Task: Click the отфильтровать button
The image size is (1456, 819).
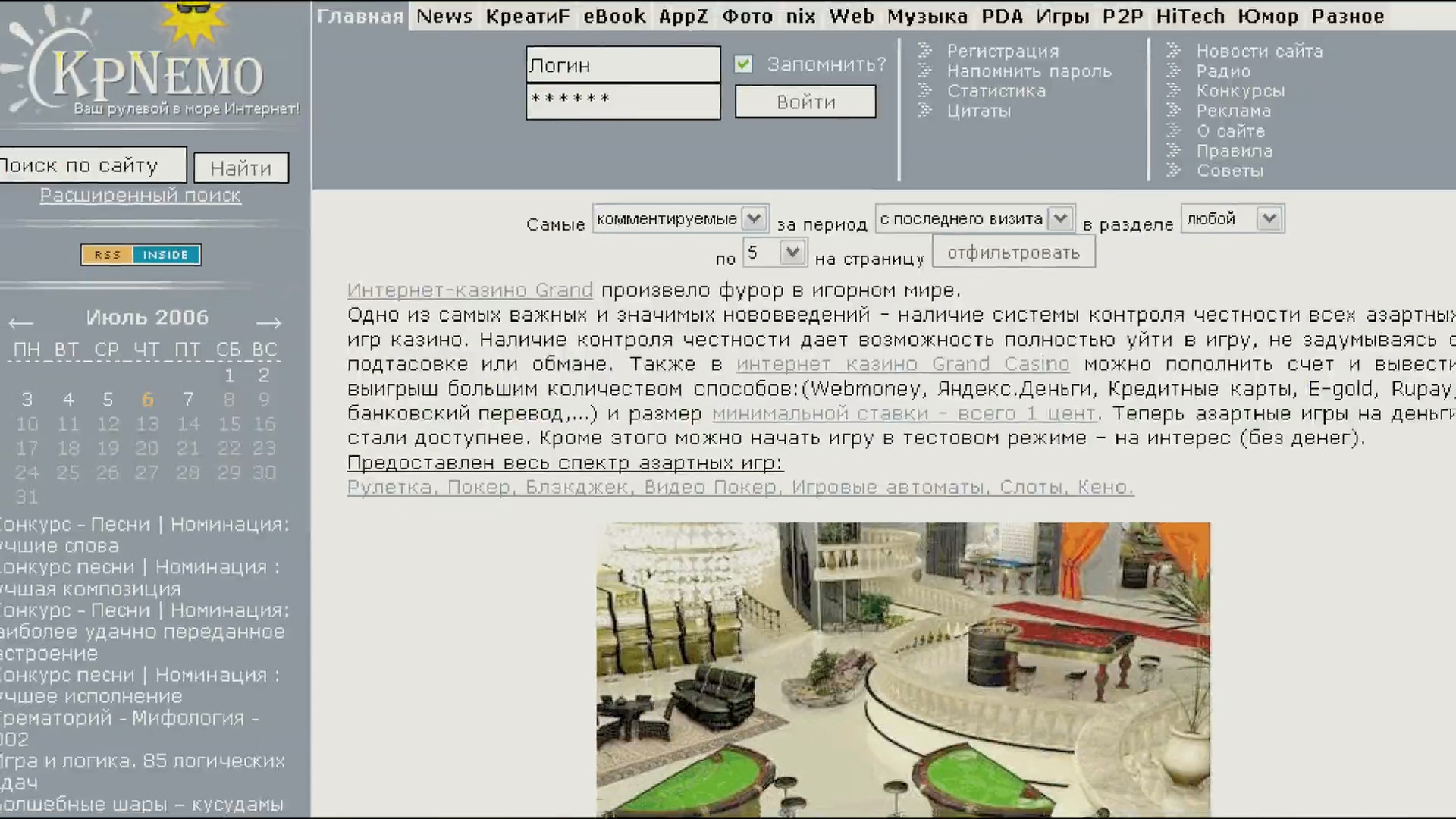Action: coord(1012,253)
